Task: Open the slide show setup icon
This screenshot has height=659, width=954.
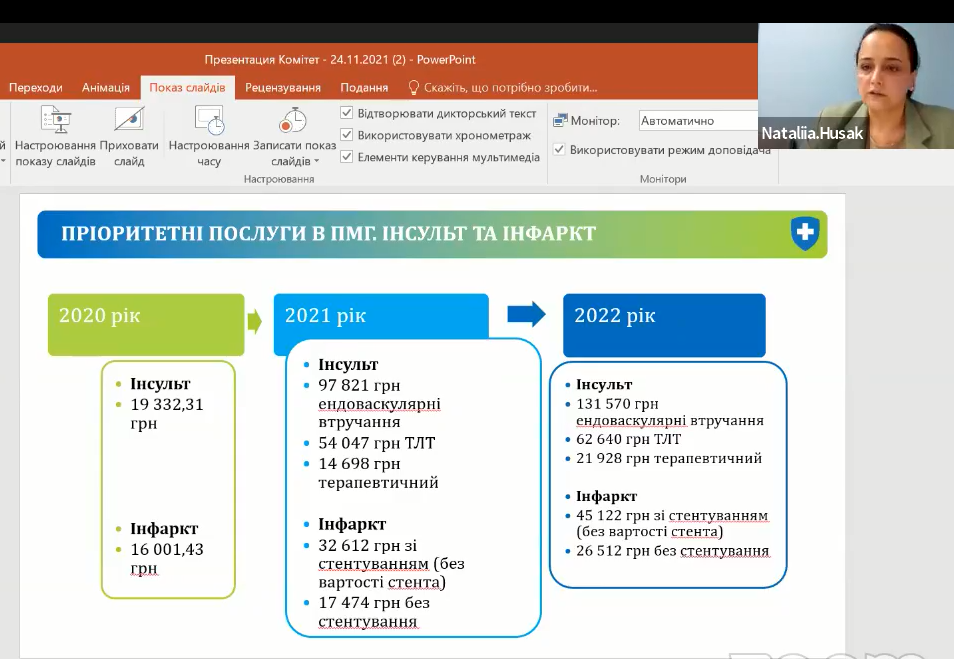Action: click(x=55, y=120)
